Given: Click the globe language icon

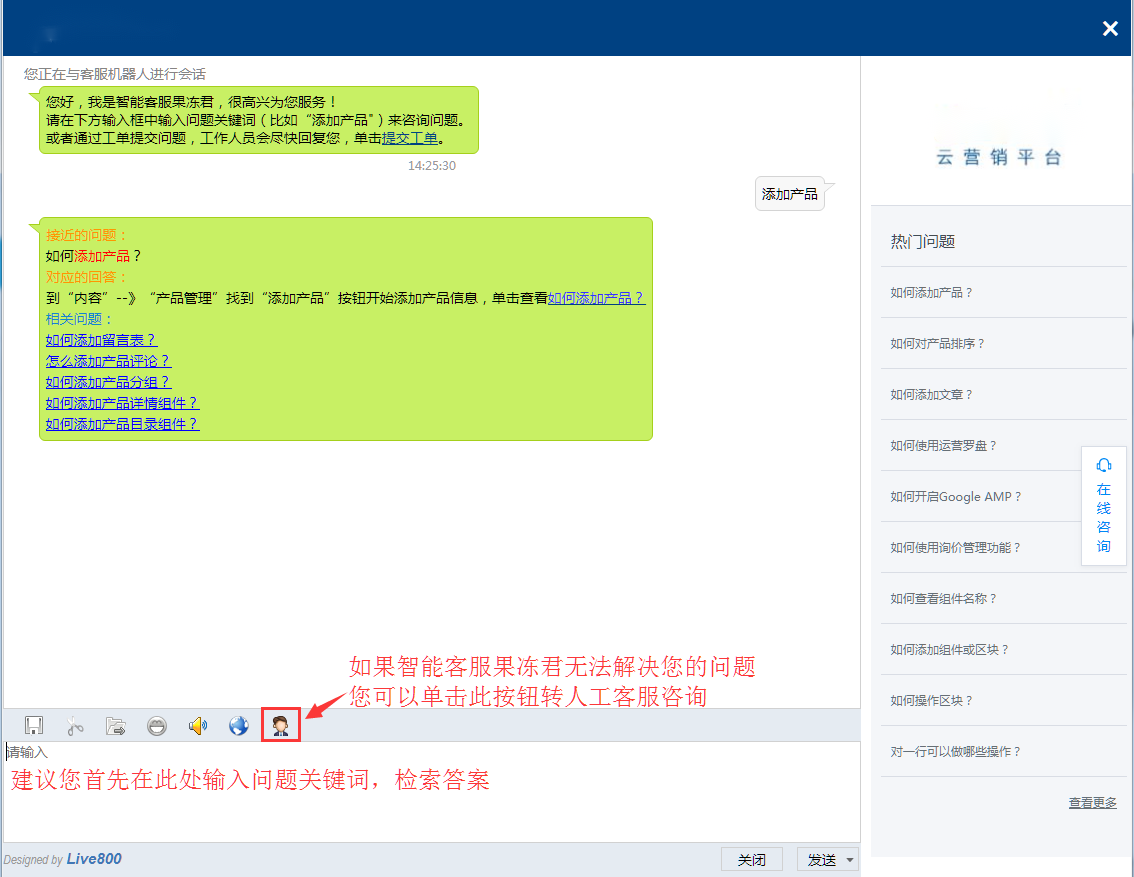Looking at the screenshot, I should click(239, 726).
